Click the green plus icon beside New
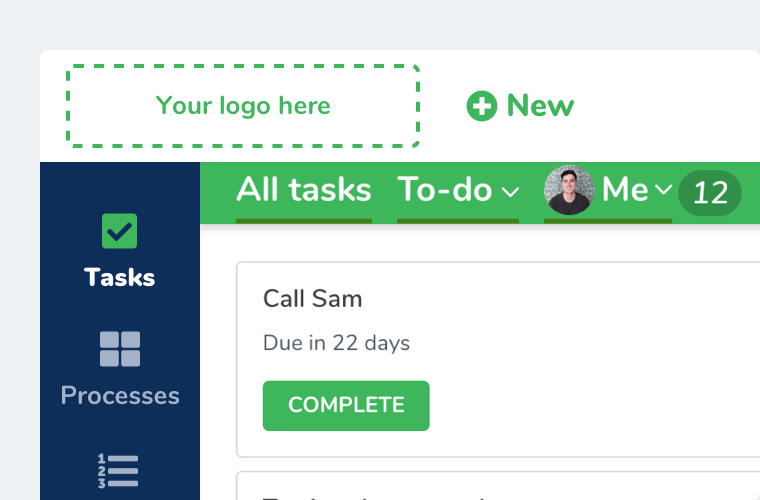The height and width of the screenshot is (500, 760). 482,106
